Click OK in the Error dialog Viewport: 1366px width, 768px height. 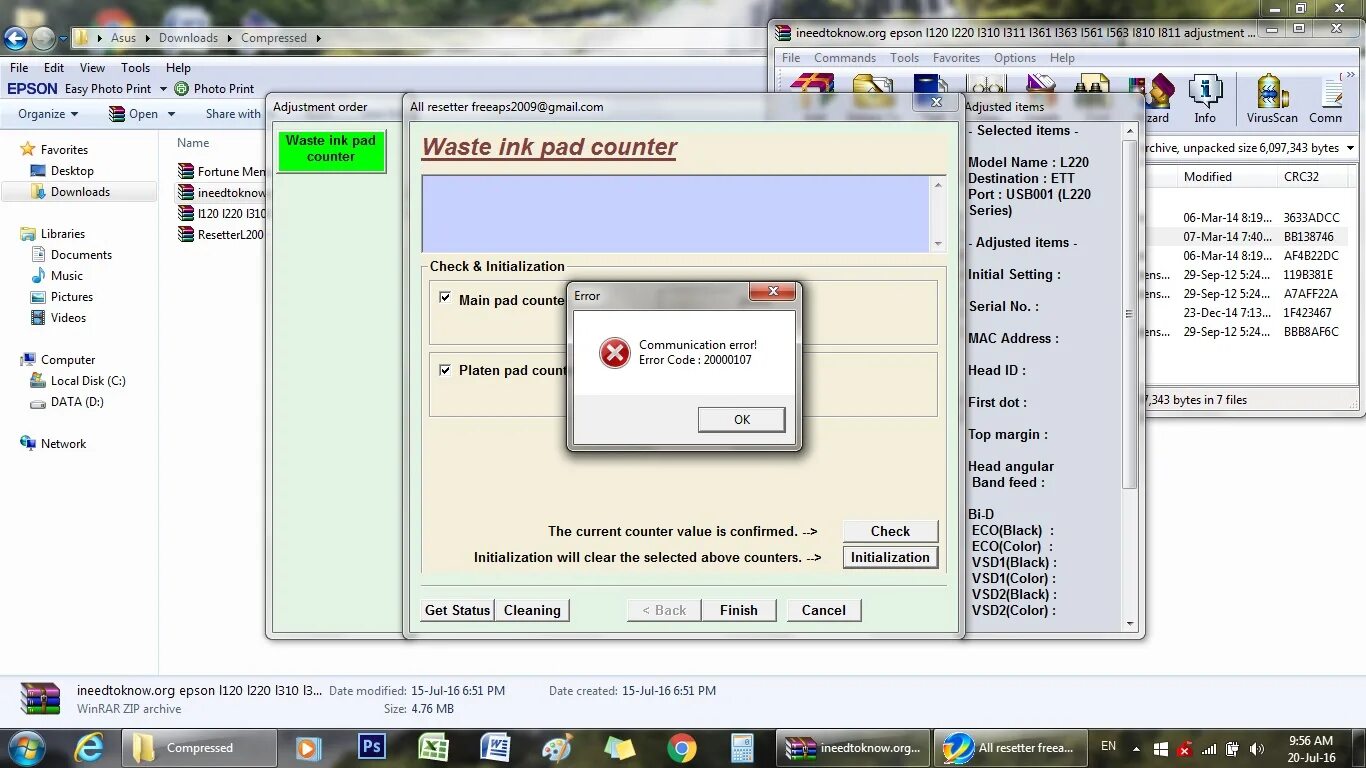[741, 419]
